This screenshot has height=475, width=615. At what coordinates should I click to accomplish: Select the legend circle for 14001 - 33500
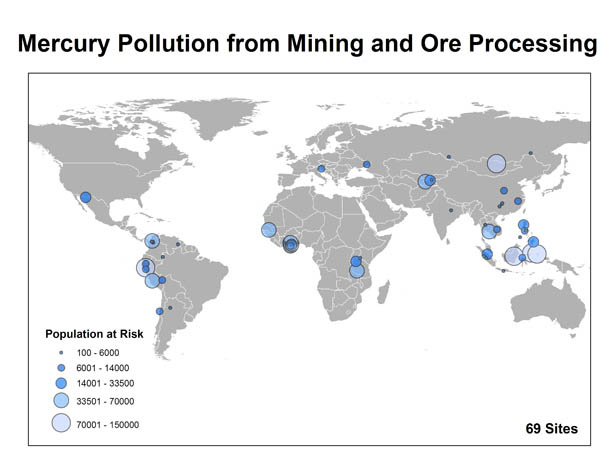pyautogui.click(x=60, y=383)
